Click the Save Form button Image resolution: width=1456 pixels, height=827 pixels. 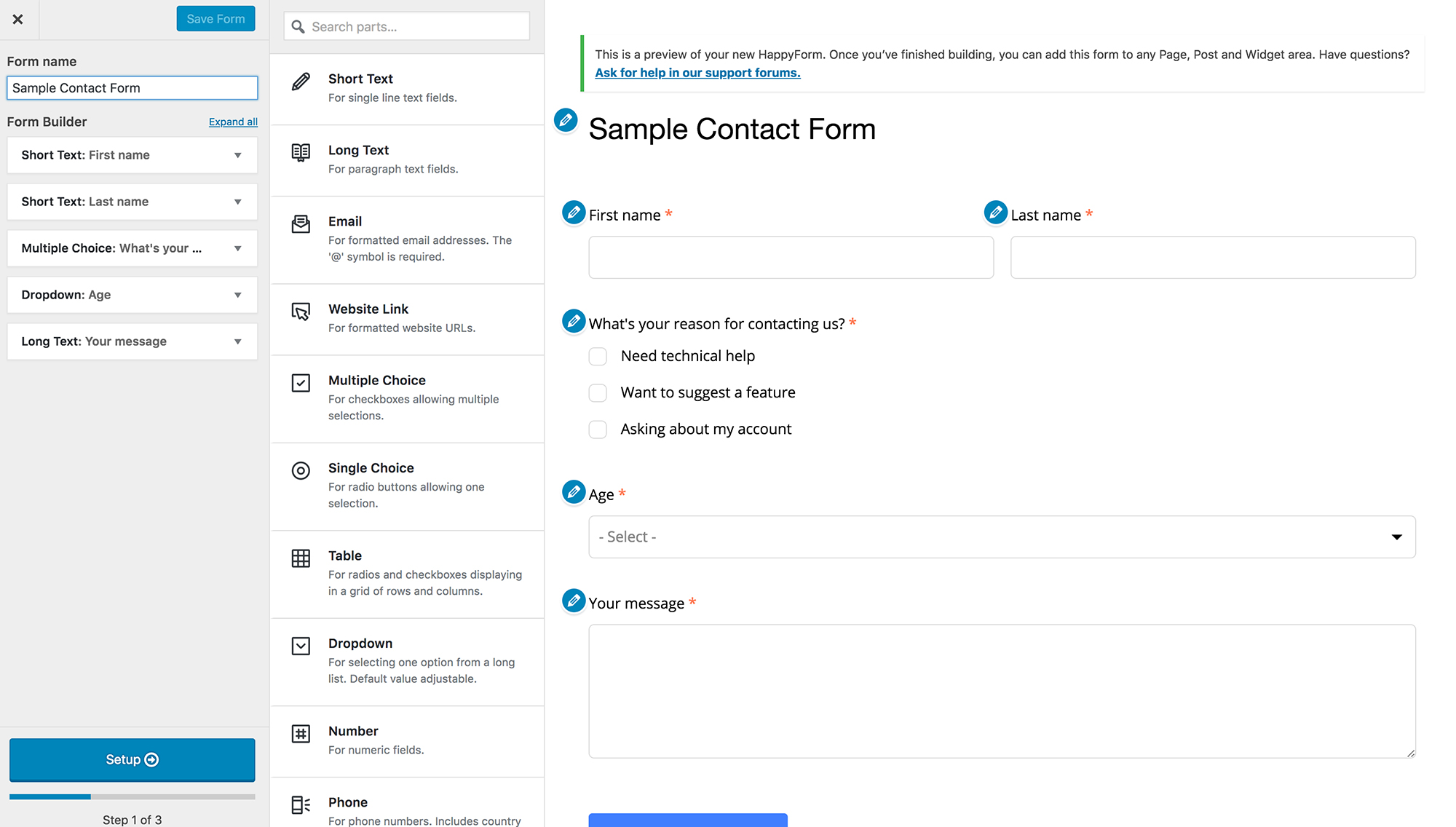click(x=215, y=19)
